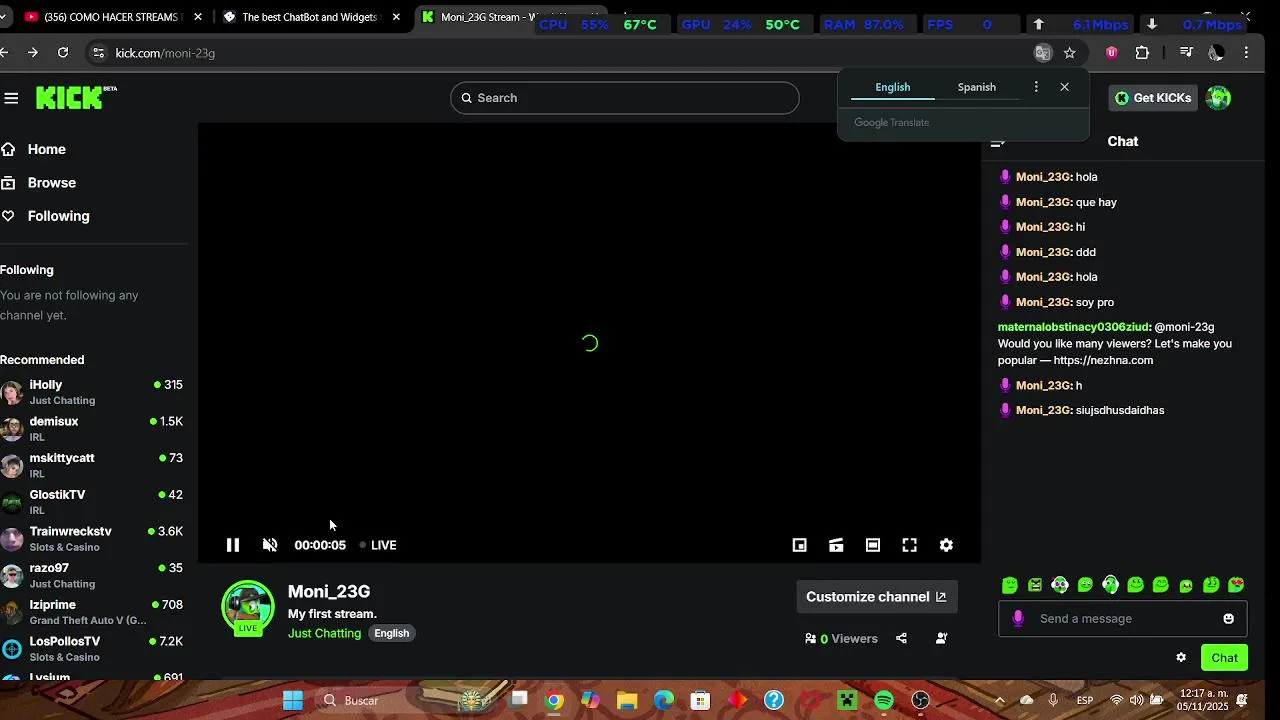Image resolution: width=1280 pixels, height=720 pixels.
Task: Open chat settings gear
Action: click(1181, 657)
